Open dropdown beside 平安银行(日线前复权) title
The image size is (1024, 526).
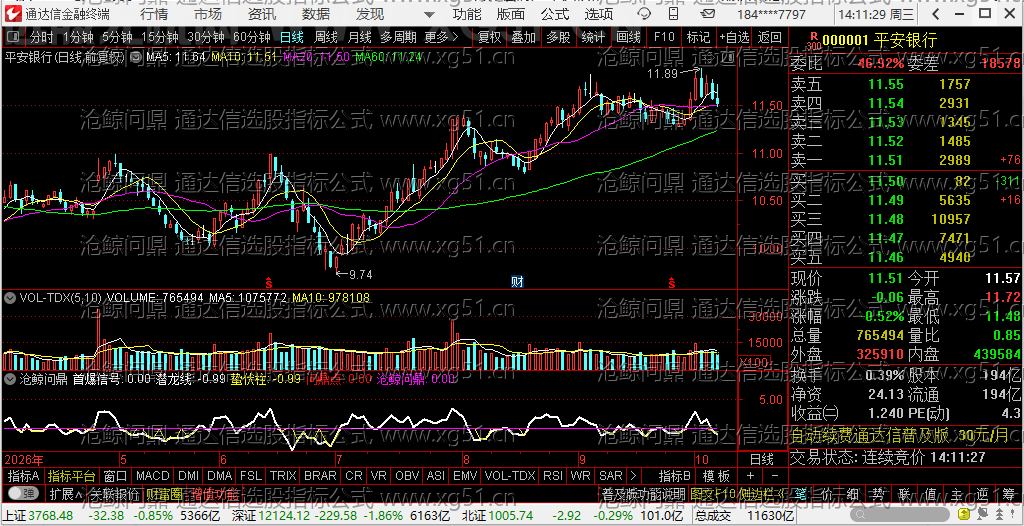pyautogui.click(x=135, y=57)
